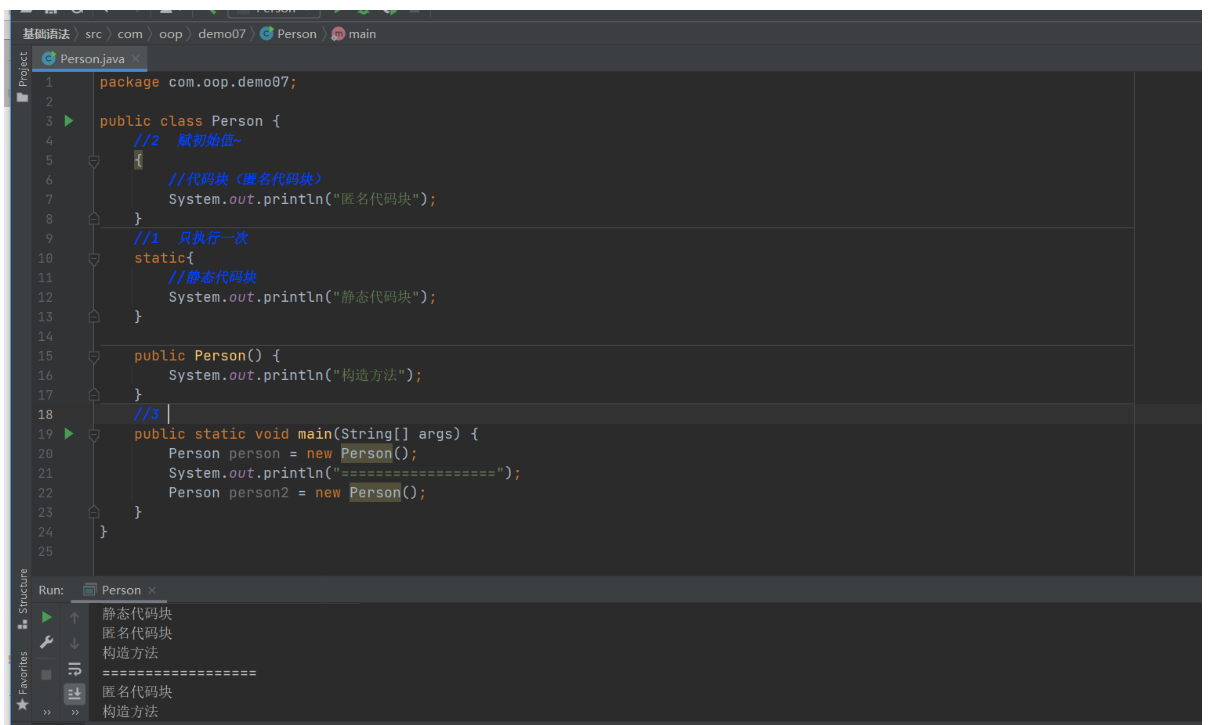Image resolution: width=1209 pixels, height=725 pixels.
Task: Collapse the Person() constructor at line 15
Action: pyautogui.click(x=94, y=356)
